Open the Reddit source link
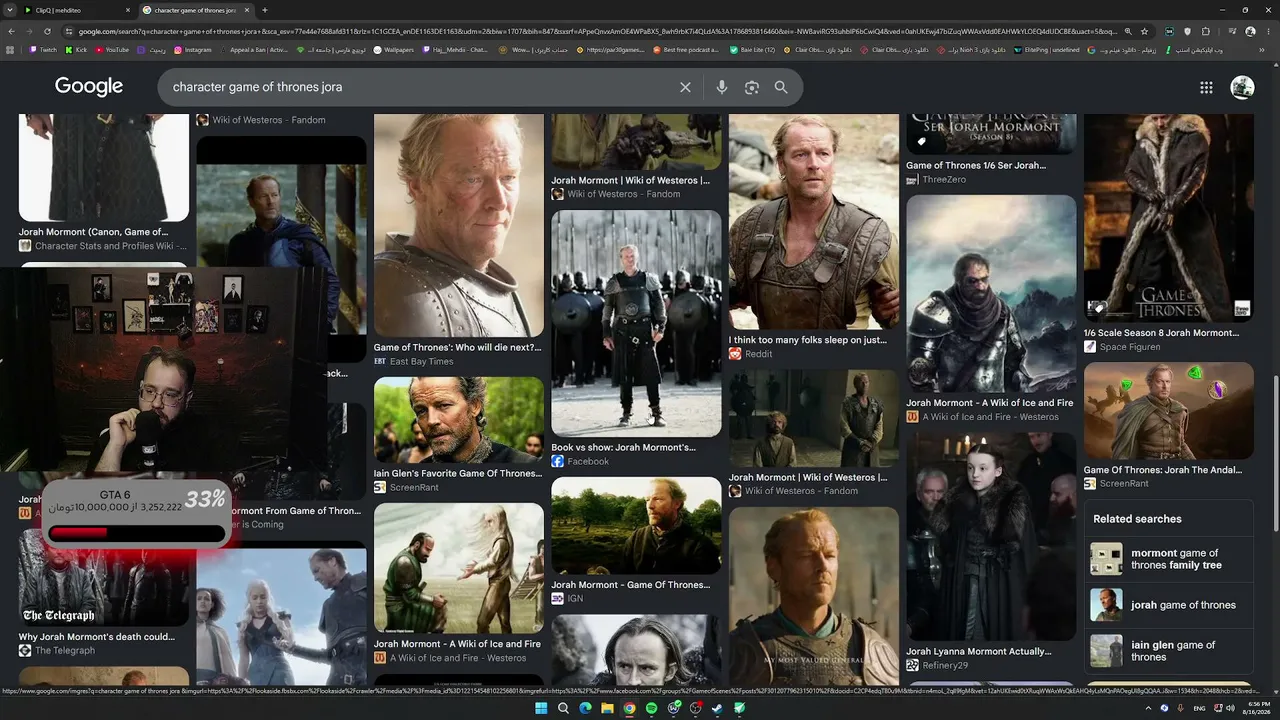Image resolution: width=1280 pixels, height=720 pixels. (750, 354)
